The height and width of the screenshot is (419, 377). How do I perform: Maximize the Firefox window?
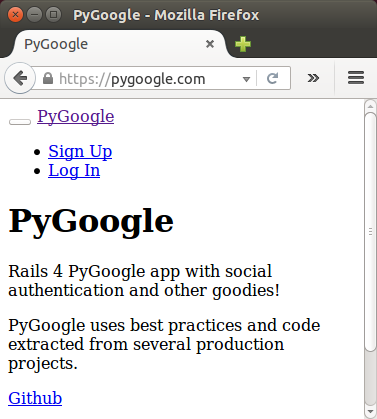[x=53, y=15]
